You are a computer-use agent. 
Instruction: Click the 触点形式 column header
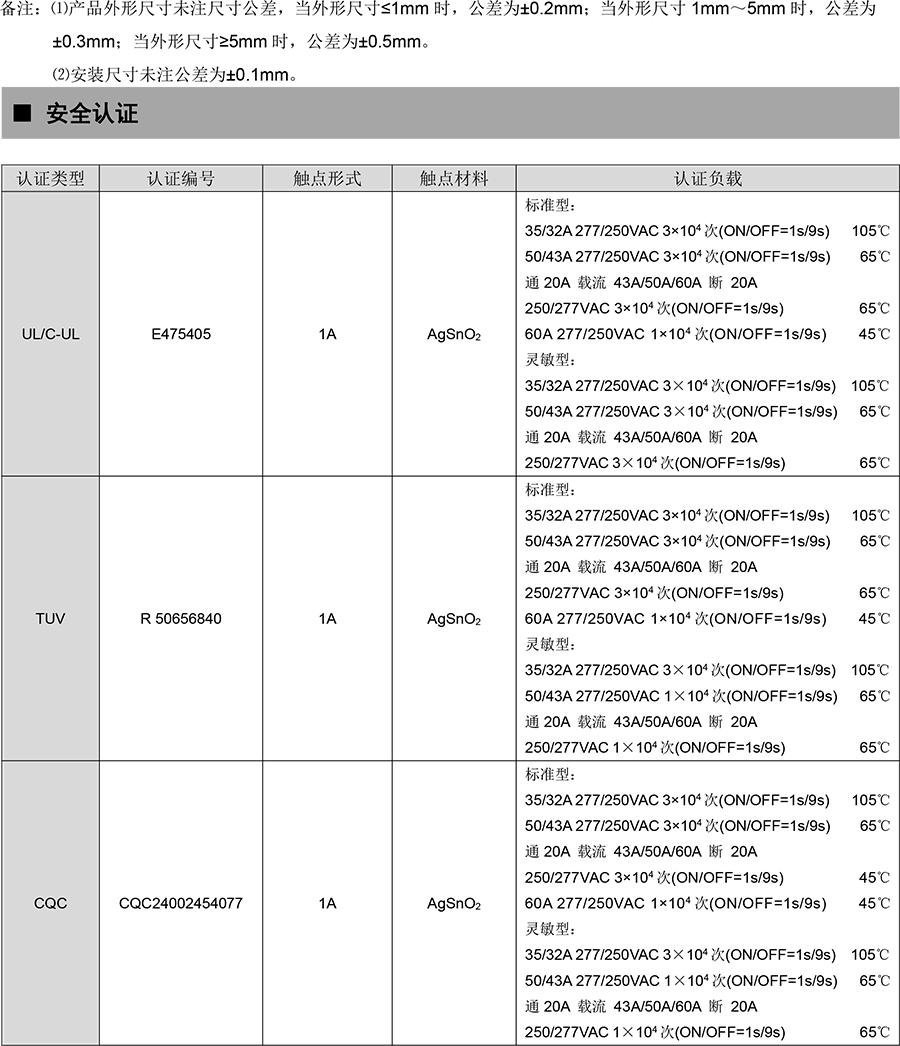(327, 179)
